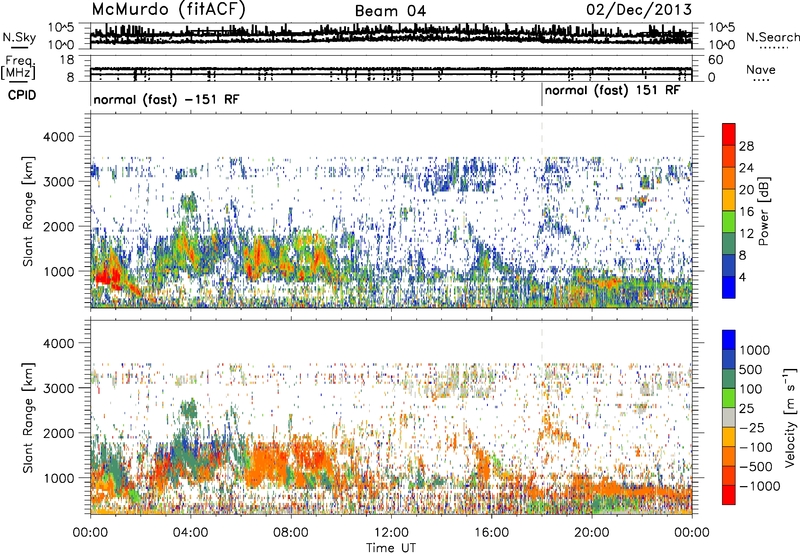The height and width of the screenshot is (554, 800).
Task: Click the 04:00 time tick label
Action: click(x=190, y=533)
